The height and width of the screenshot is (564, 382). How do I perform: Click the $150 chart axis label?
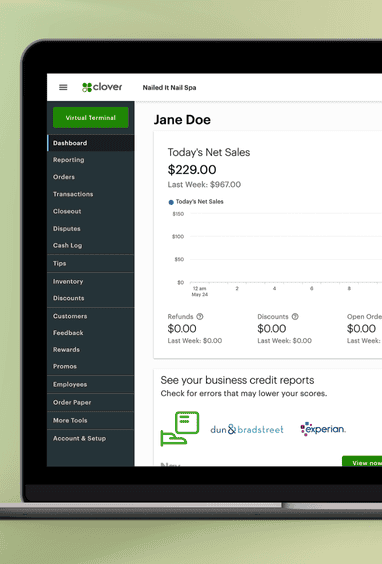178,214
